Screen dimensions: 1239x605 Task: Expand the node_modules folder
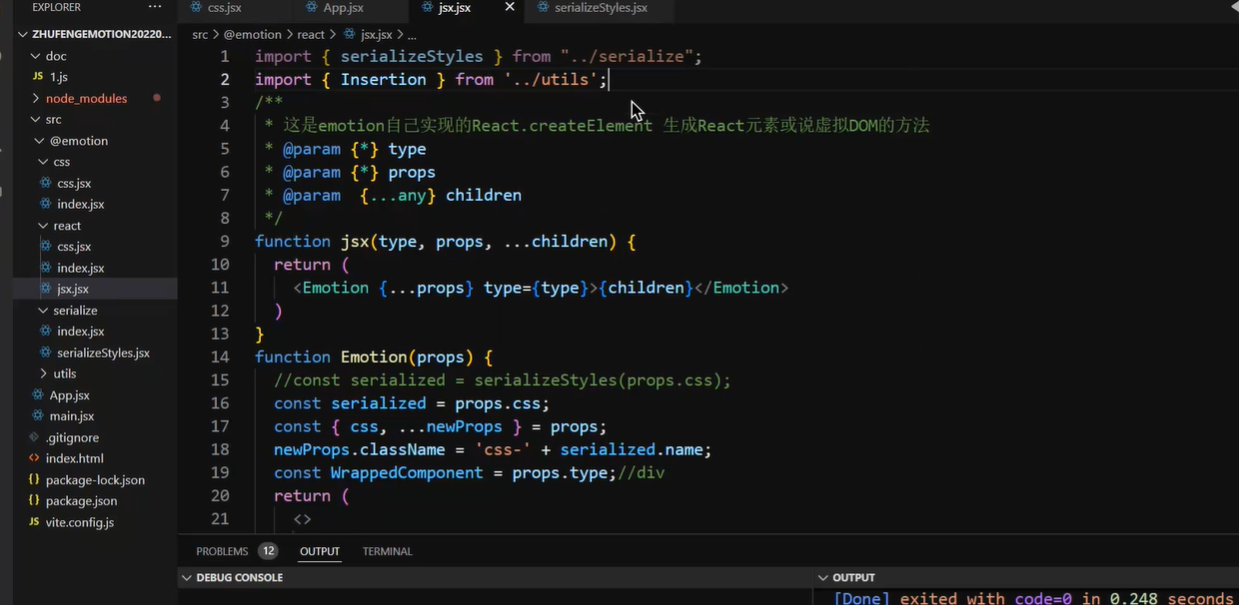click(x=36, y=98)
